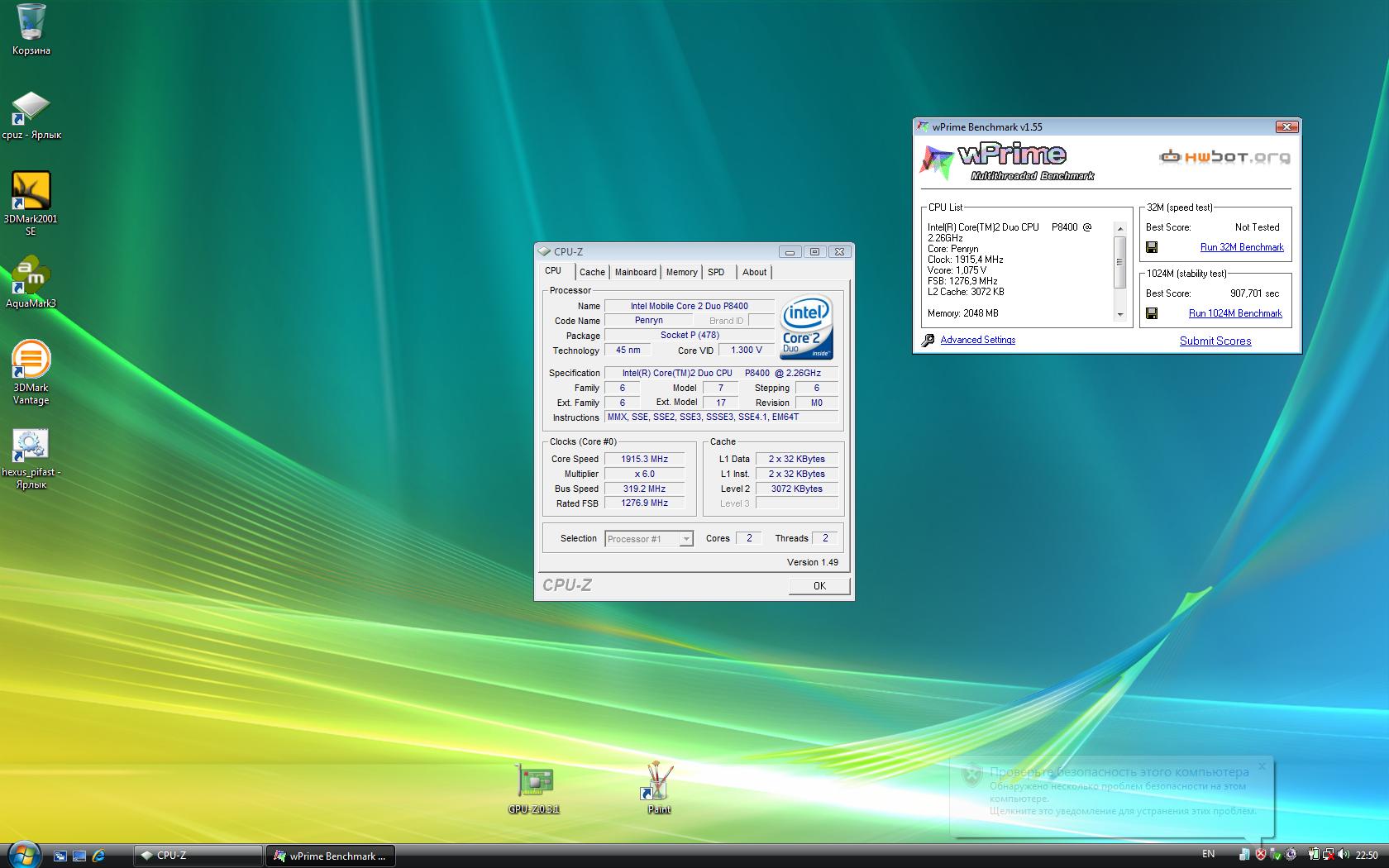This screenshot has width=1389, height=868.
Task: Click the Windows security alert shield tray icon
Action: coord(1261,854)
